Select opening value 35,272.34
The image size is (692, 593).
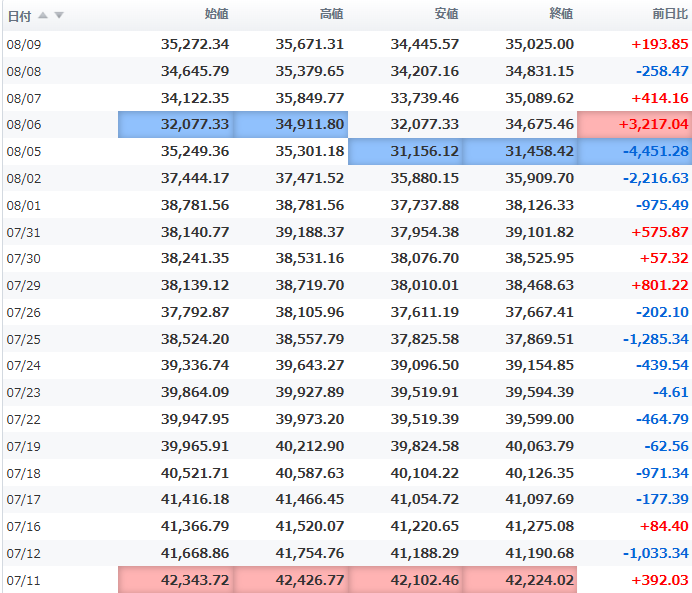point(195,44)
